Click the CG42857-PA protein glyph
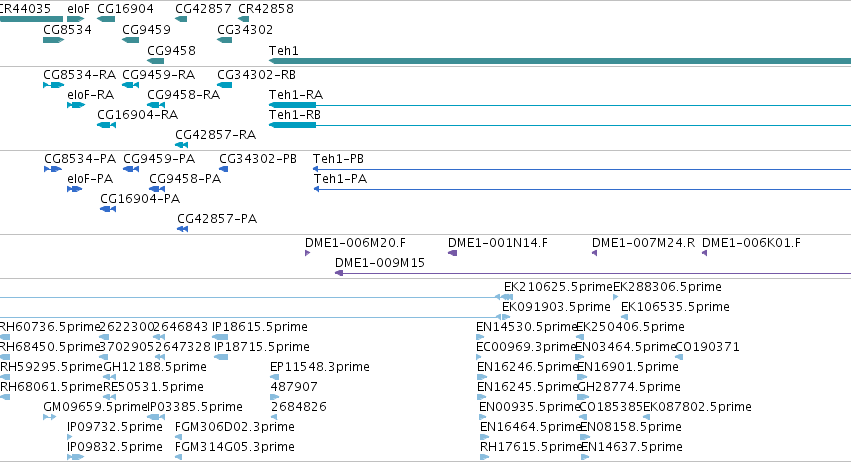 (x=182, y=229)
